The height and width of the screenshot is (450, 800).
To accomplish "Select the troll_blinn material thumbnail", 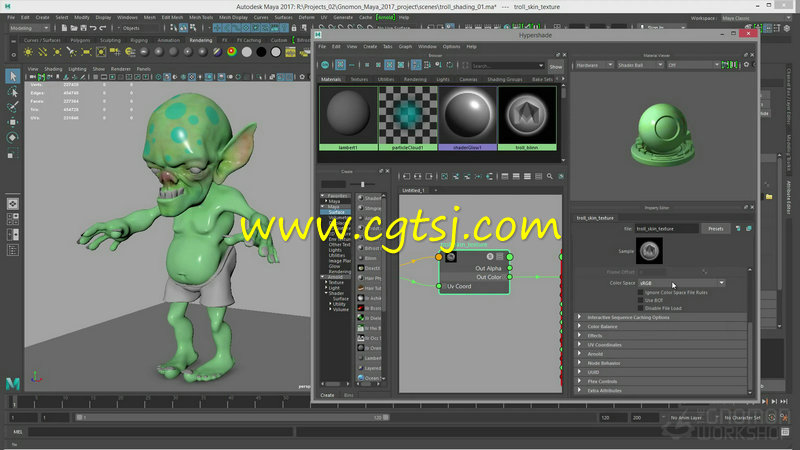I will [527, 118].
